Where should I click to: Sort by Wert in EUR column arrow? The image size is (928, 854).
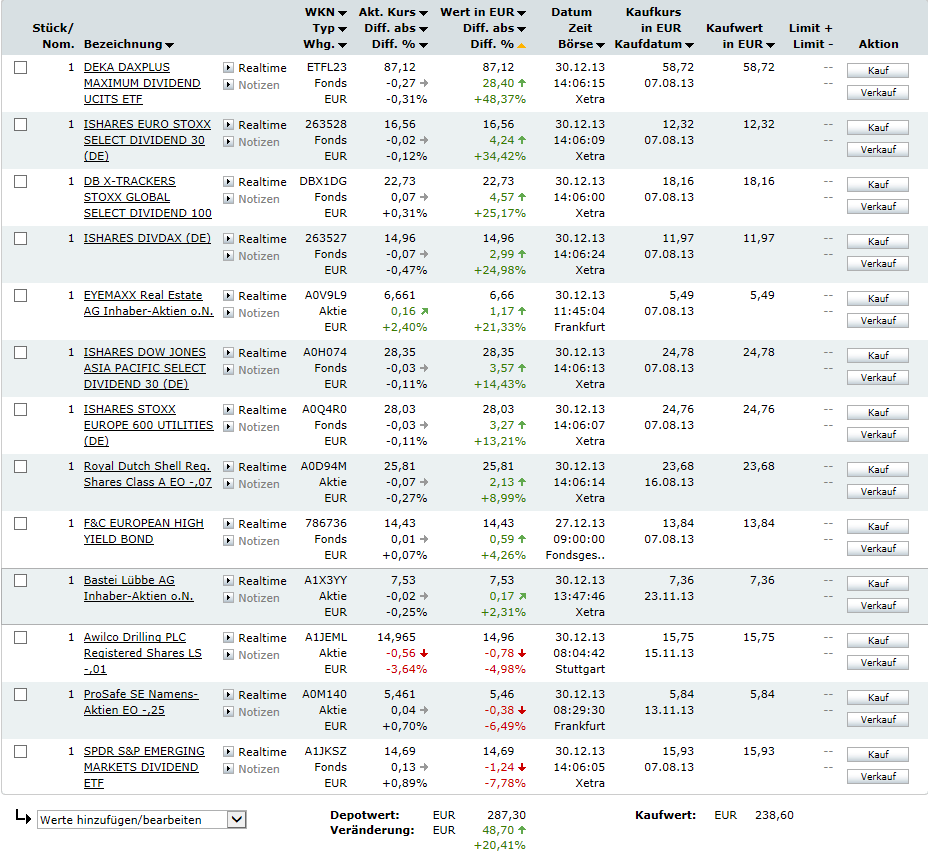(521, 13)
